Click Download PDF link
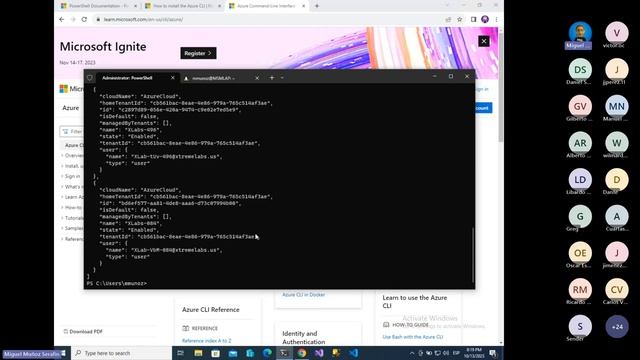The image size is (640, 360). pos(83,331)
